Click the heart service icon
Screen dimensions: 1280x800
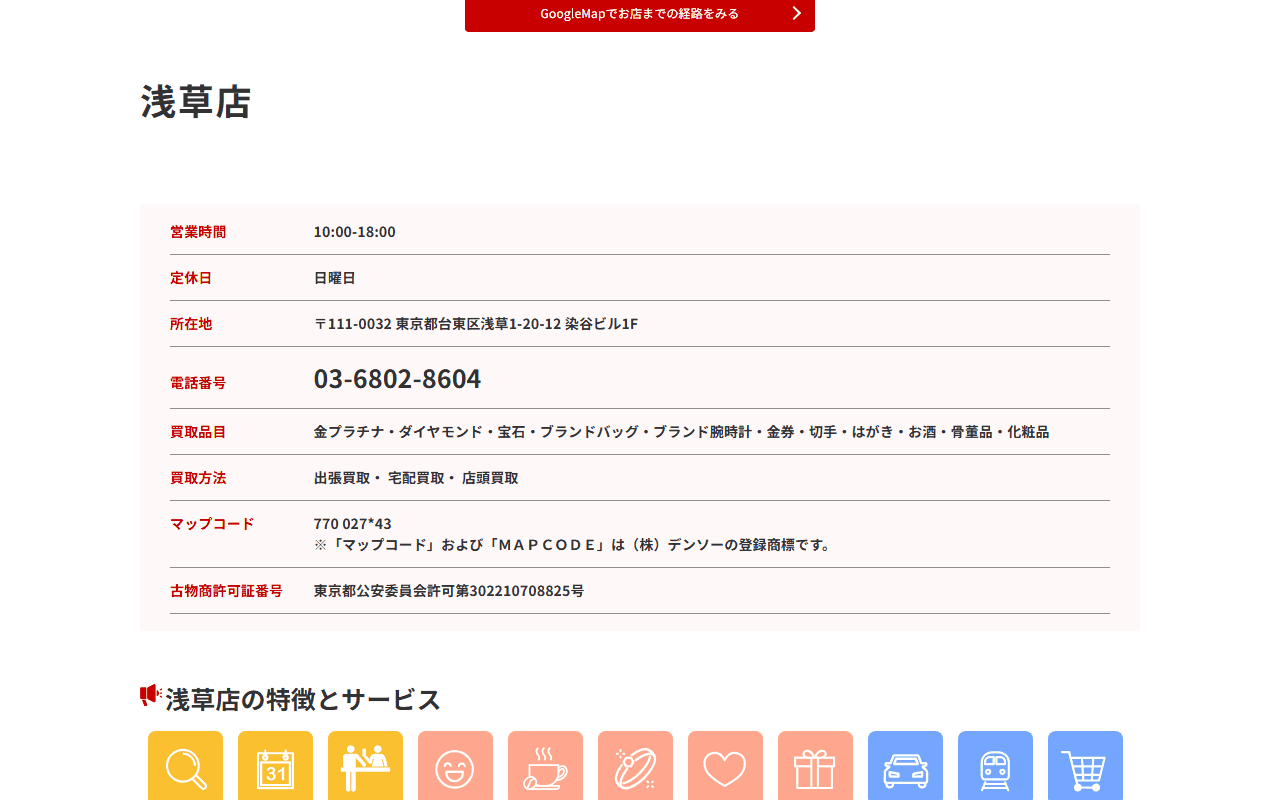(x=725, y=766)
